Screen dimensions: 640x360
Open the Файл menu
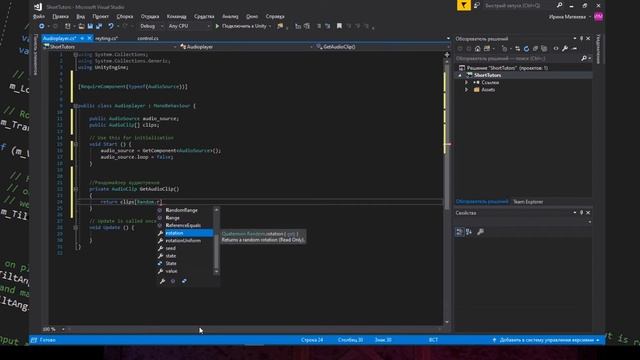(x=39, y=16)
